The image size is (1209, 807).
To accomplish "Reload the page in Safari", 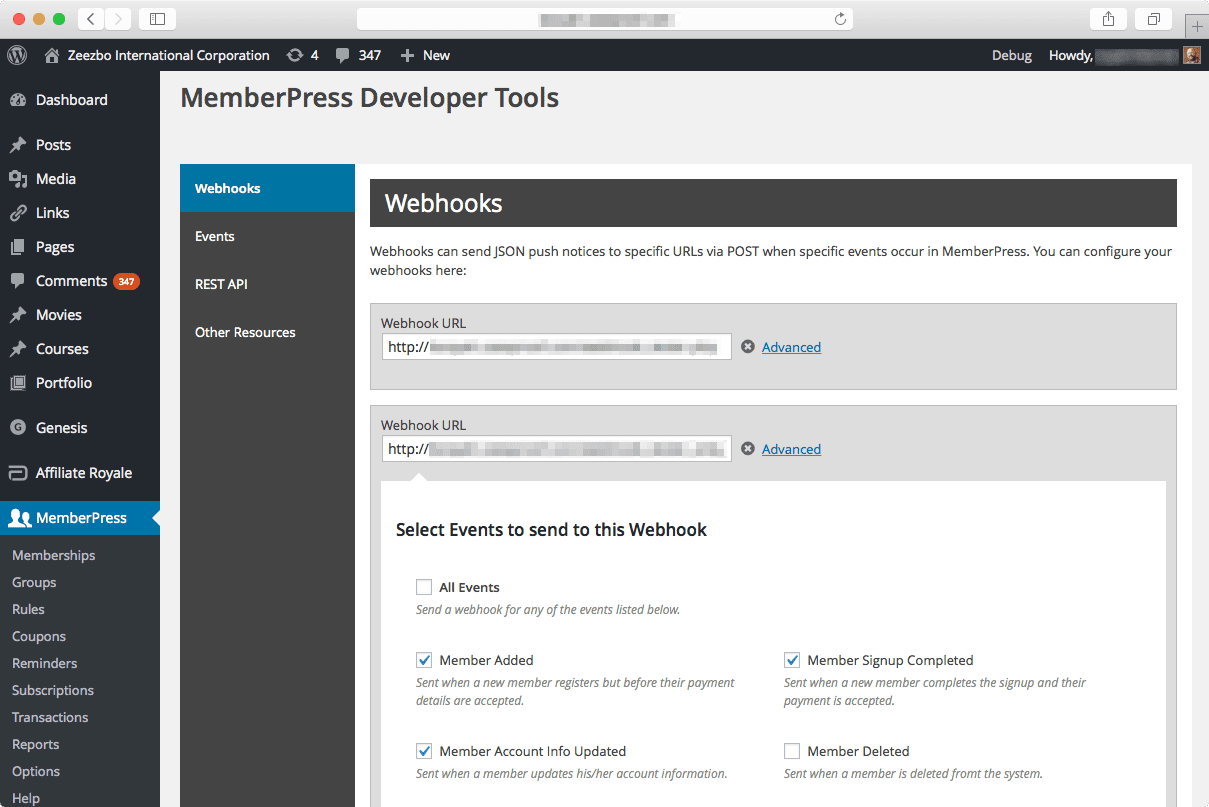I will pos(840,19).
